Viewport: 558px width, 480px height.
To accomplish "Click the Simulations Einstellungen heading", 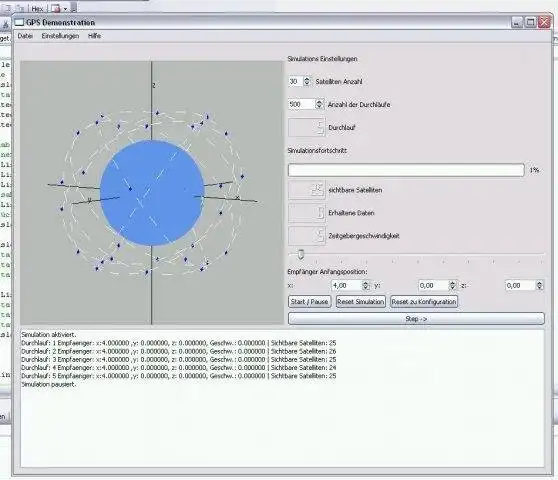I will (x=322, y=59).
